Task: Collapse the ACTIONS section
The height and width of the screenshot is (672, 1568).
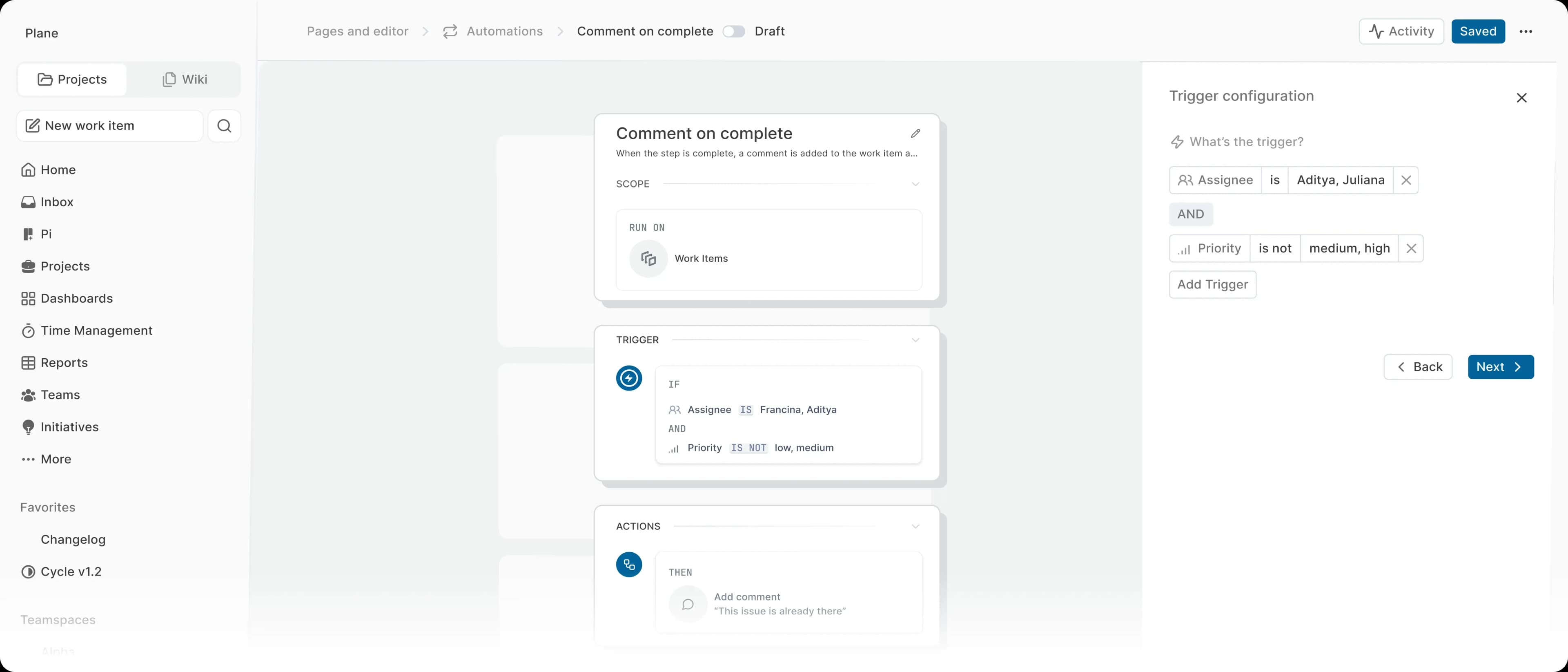Action: [x=915, y=526]
